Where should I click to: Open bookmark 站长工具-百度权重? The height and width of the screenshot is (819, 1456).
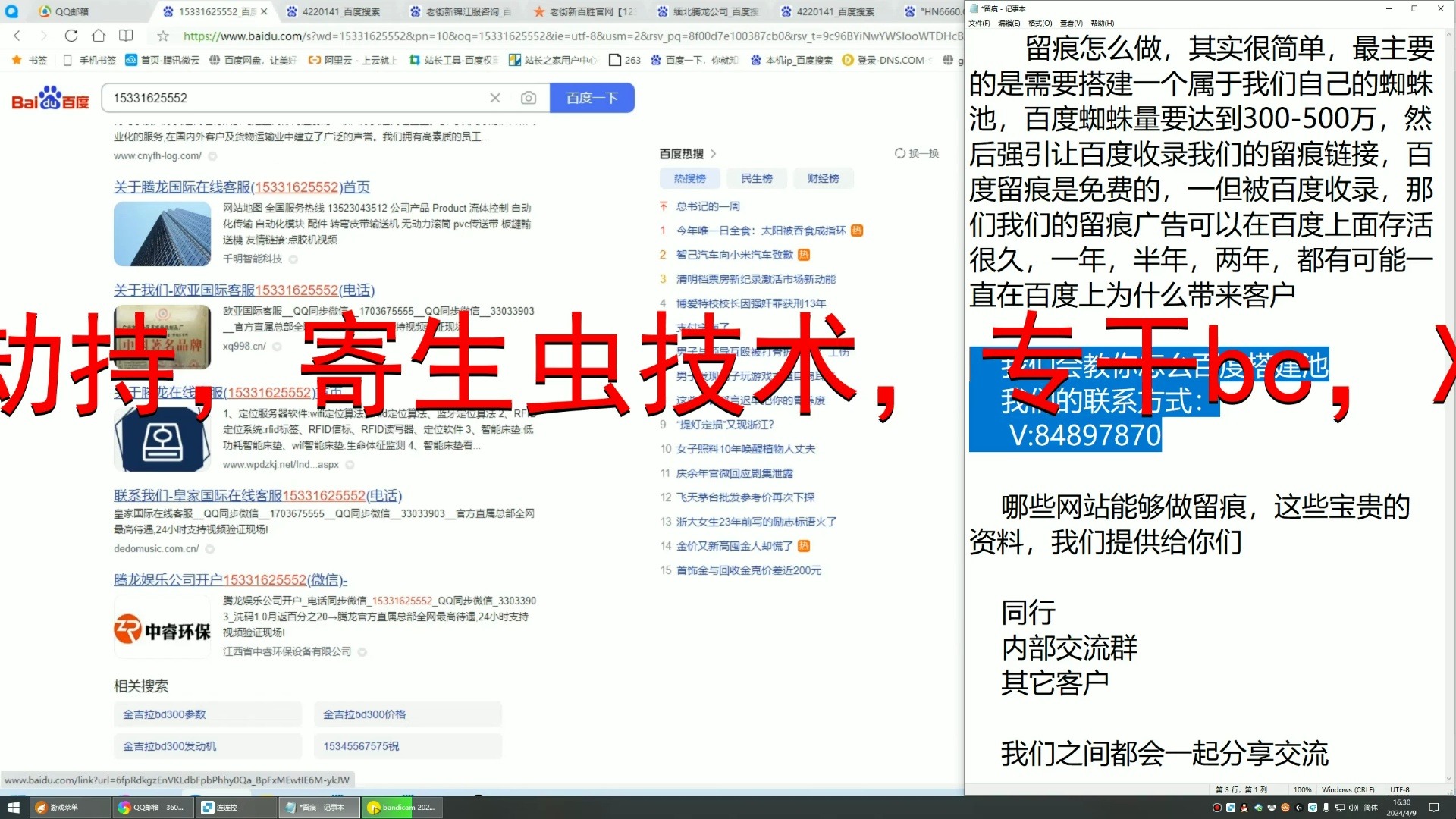pyautogui.click(x=453, y=60)
